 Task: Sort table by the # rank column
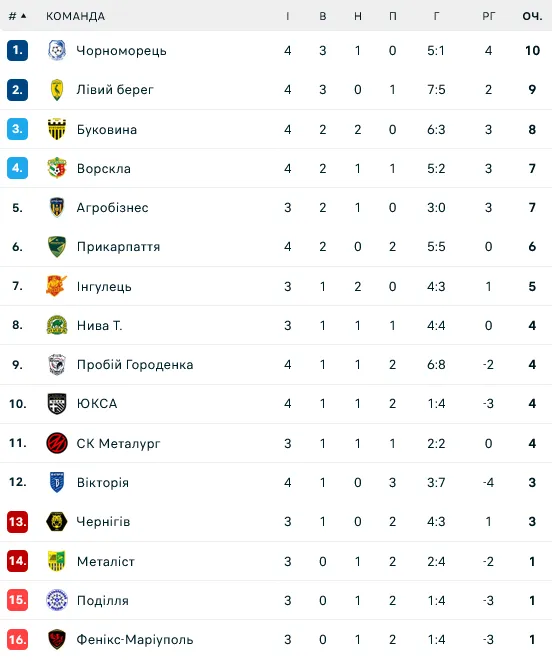(x=17, y=16)
